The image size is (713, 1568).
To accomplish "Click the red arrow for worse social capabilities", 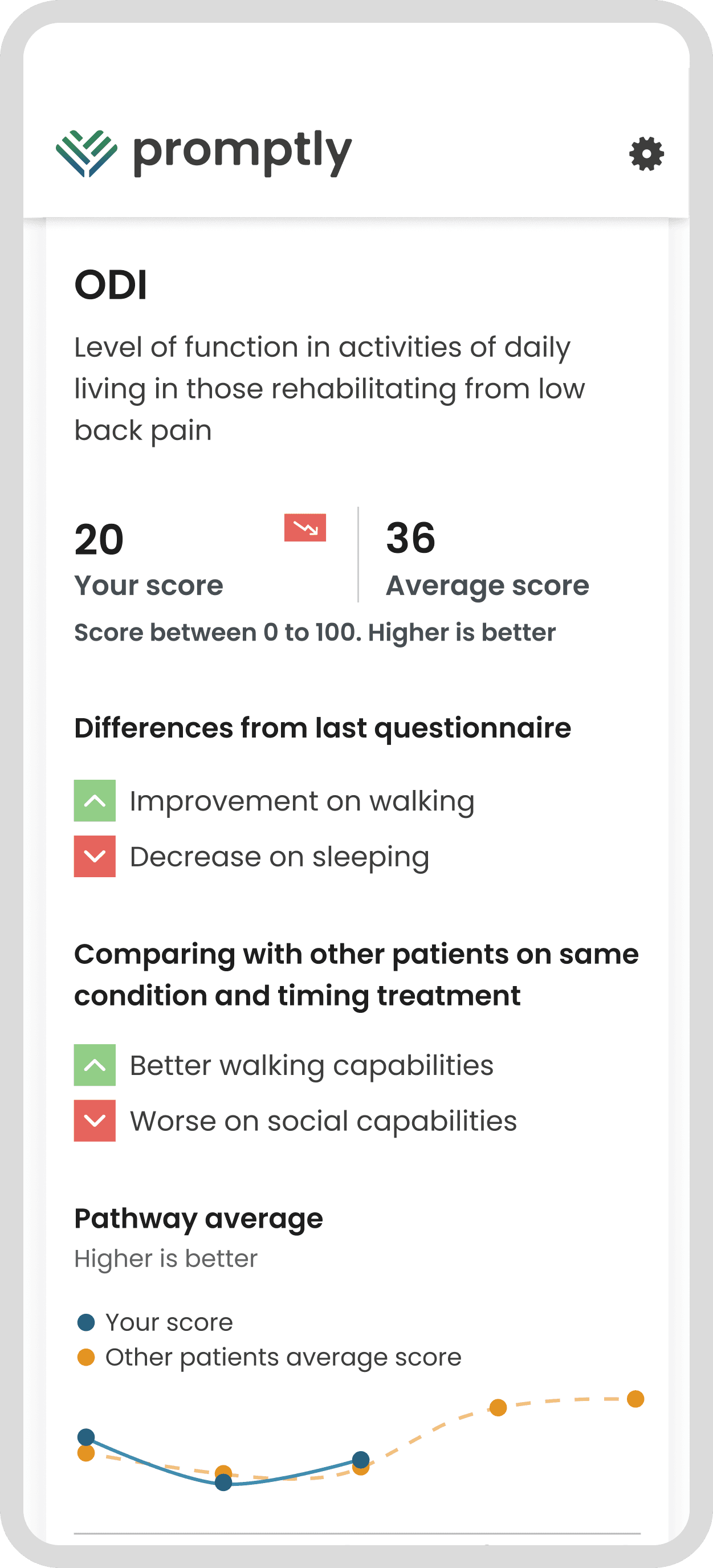I will [94, 1121].
